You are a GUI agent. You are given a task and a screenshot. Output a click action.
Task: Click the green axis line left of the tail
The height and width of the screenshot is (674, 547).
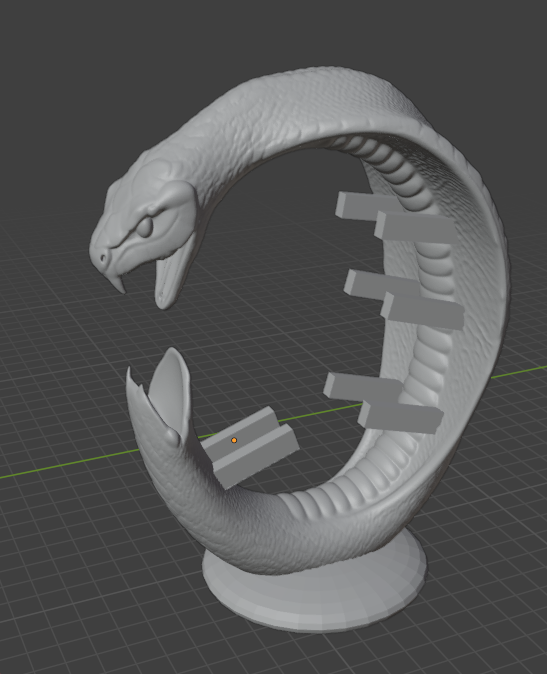[x=69, y=465]
